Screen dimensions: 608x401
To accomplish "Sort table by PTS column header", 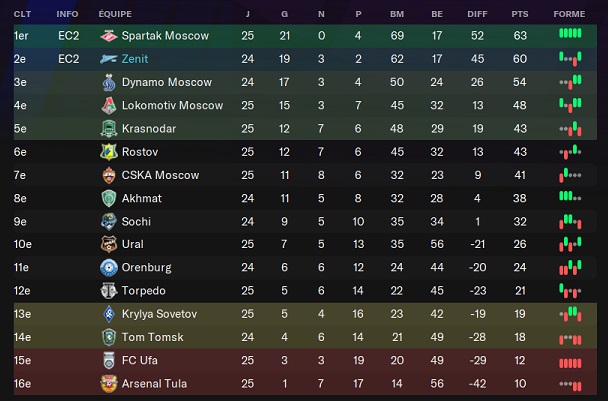I will coord(519,15).
